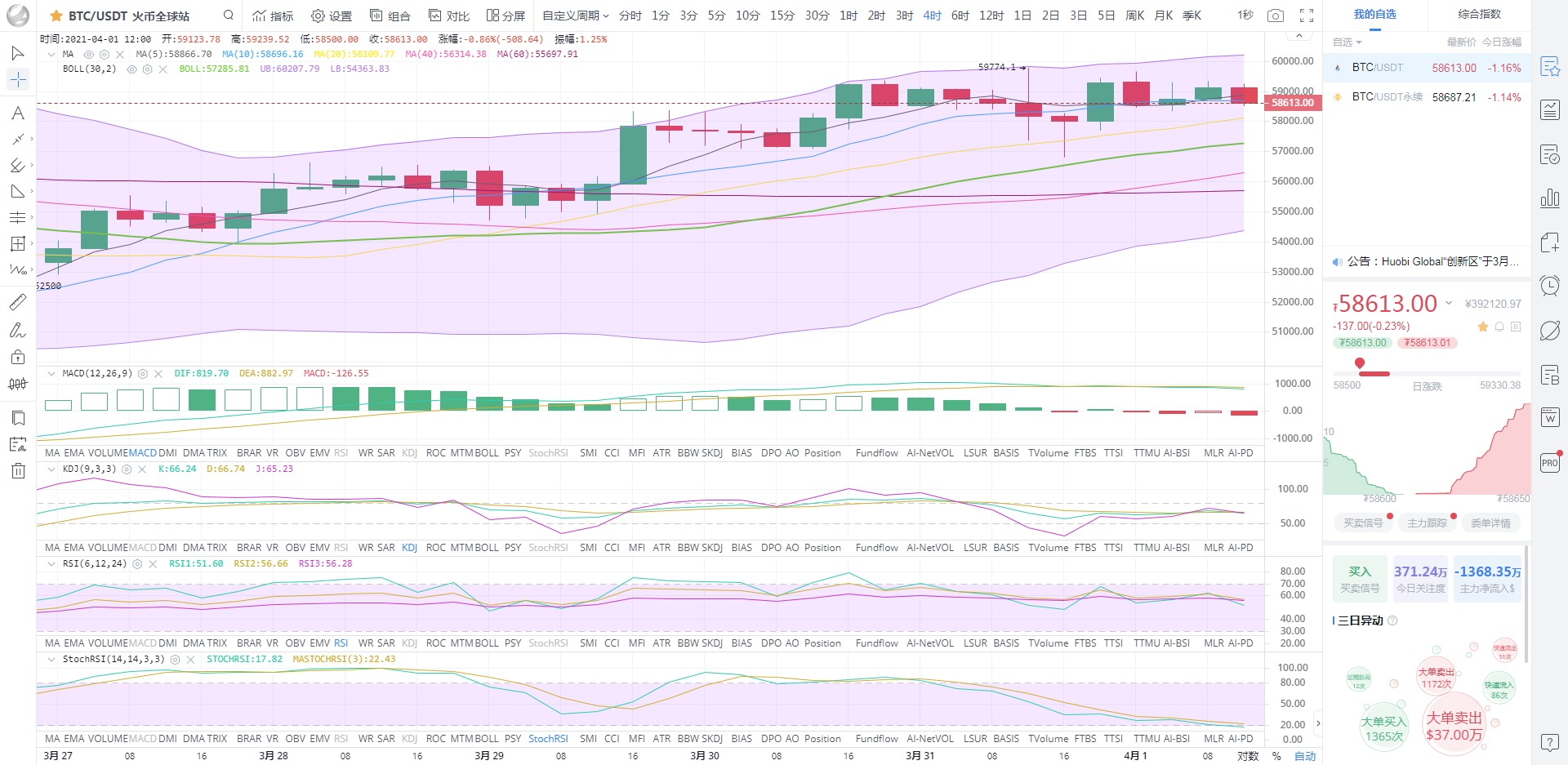Viewport: 1568px width, 765px height.
Task: Select the trend line drawing tool
Action: [18, 140]
